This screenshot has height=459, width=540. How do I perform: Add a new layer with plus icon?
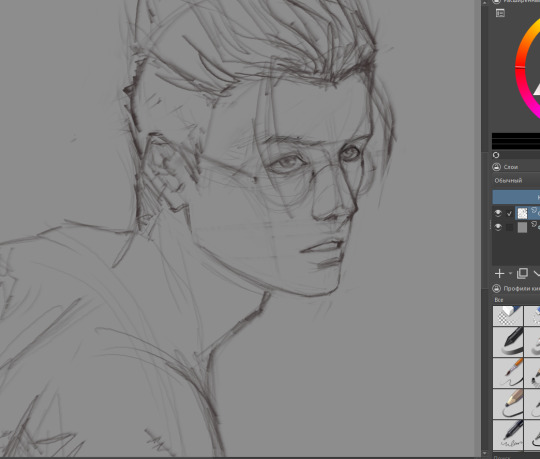coord(499,273)
